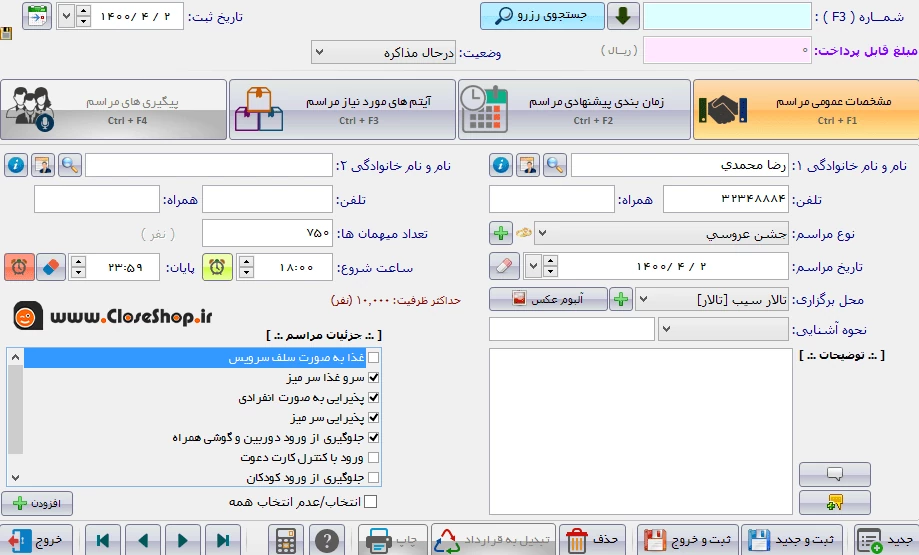
Task: Click magnifier search icon for name field 1
Action: pos(555,165)
